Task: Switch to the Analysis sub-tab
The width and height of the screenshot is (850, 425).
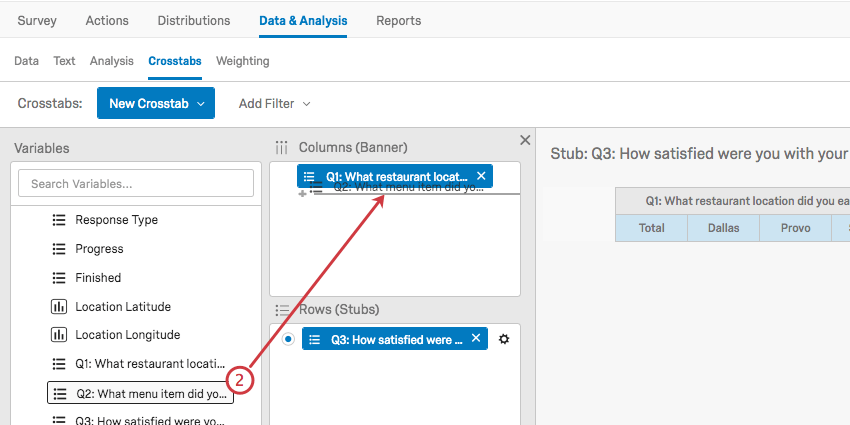Action: [x=112, y=61]
